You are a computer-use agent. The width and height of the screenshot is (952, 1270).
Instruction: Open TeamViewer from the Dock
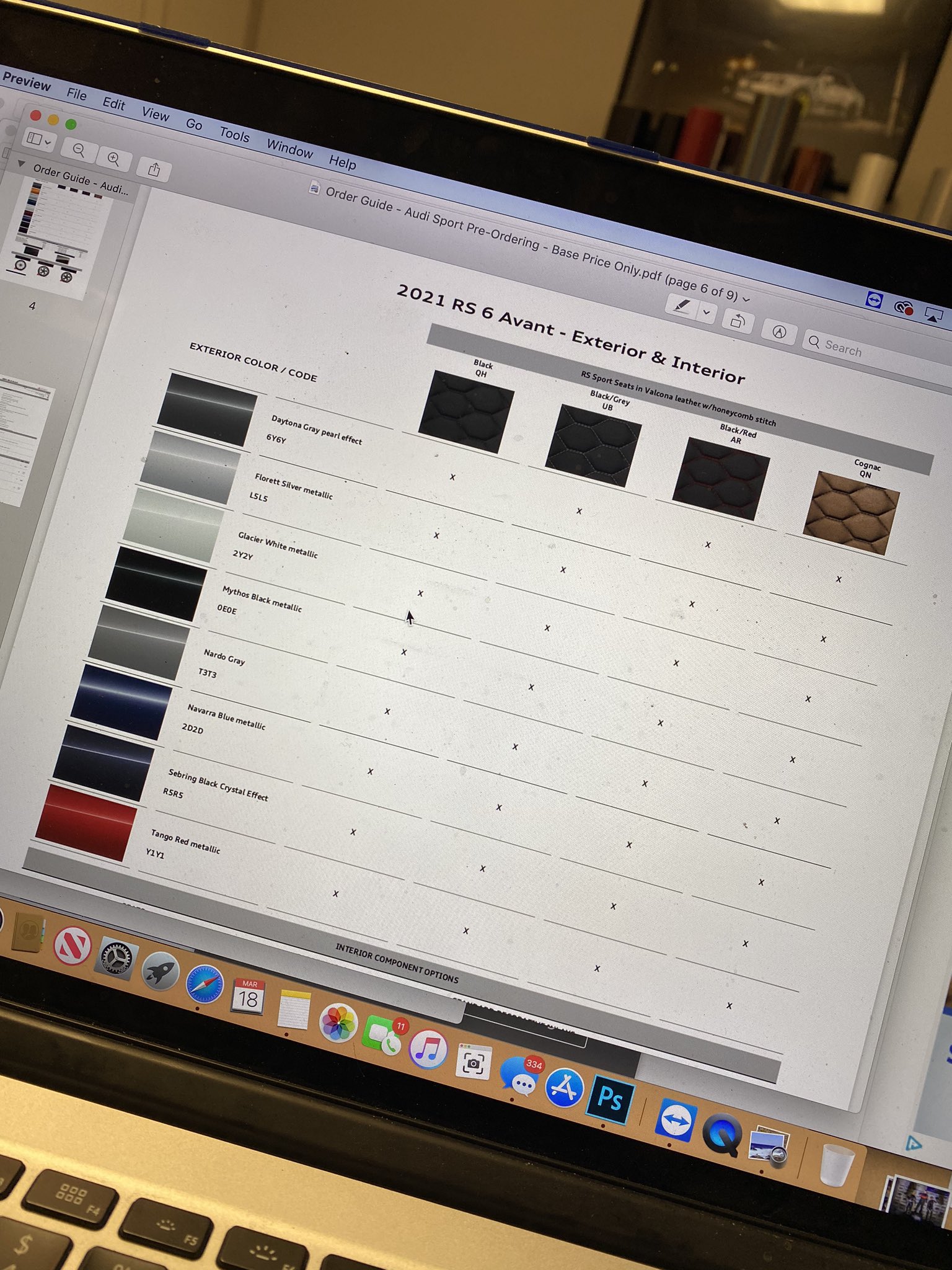pyautogui.click(x=675, y=1120)
